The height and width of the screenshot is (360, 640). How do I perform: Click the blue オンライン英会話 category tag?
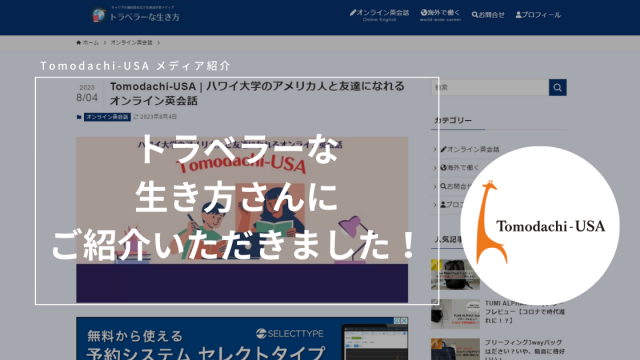(107, 117)
